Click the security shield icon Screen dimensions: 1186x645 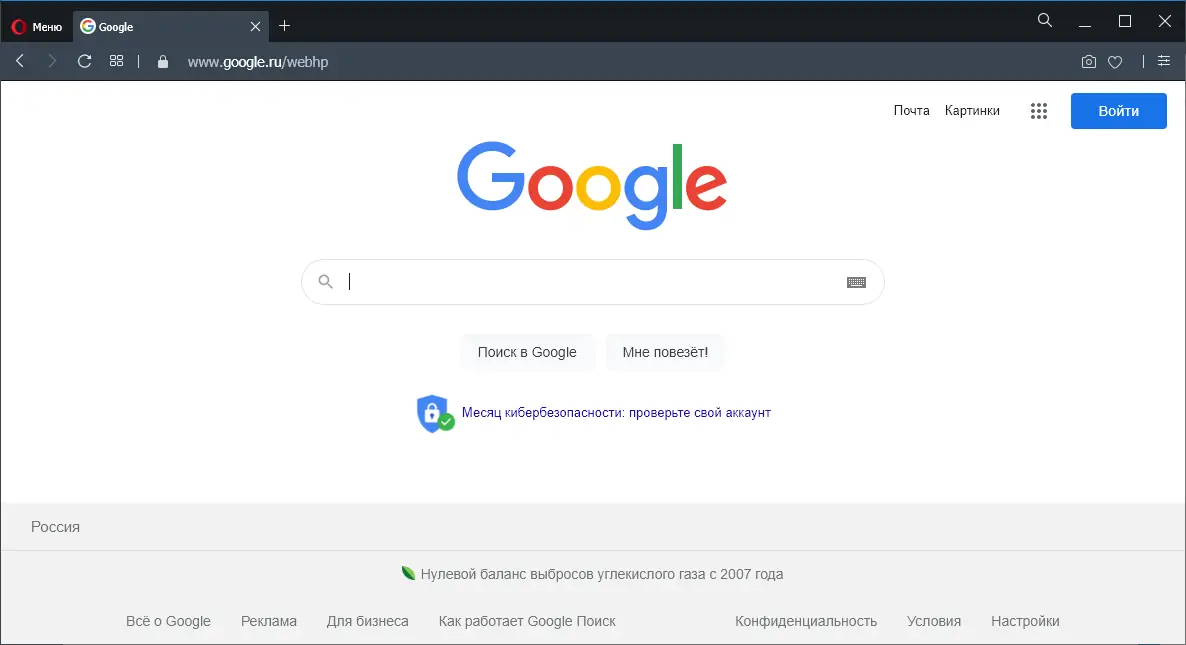pyautogui.click(x=435, y=414)
